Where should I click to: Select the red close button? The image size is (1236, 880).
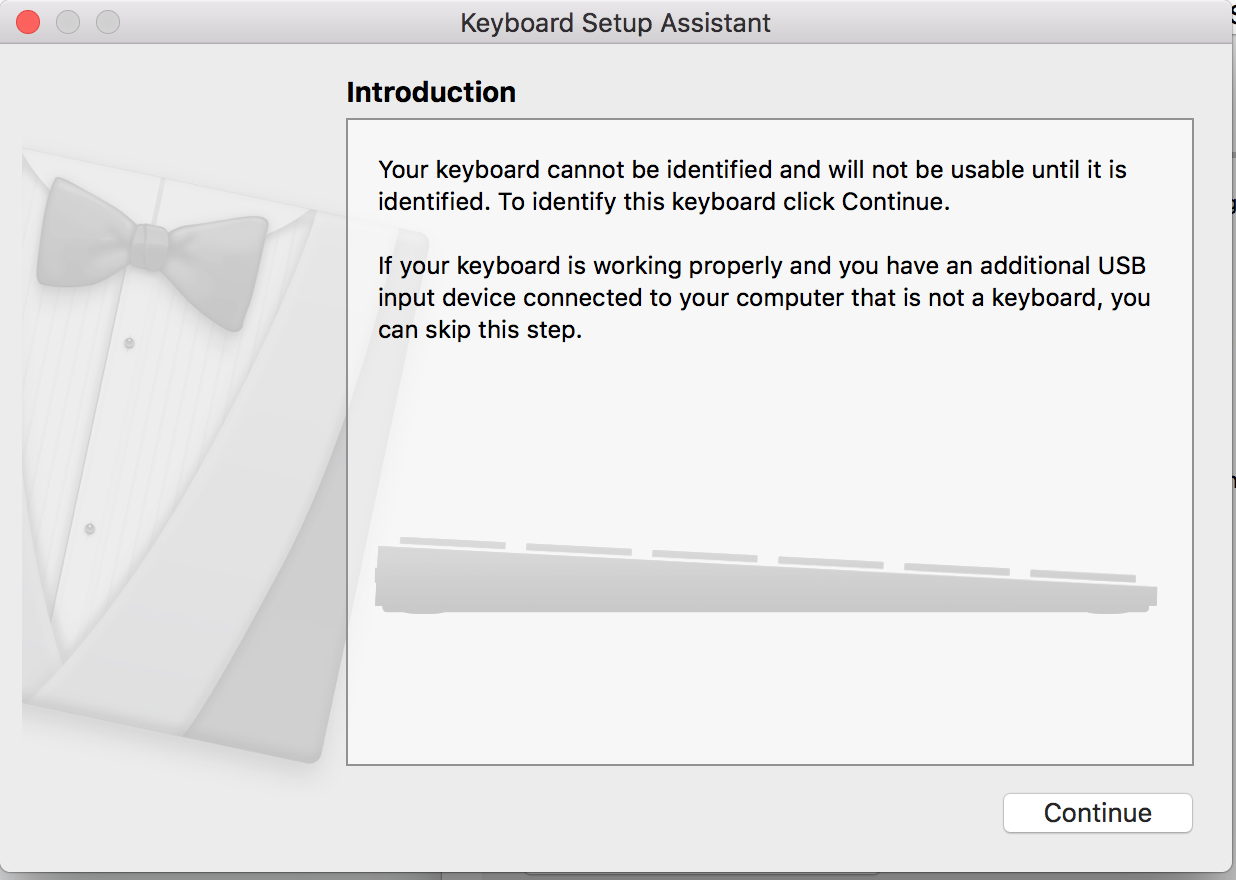27,21
